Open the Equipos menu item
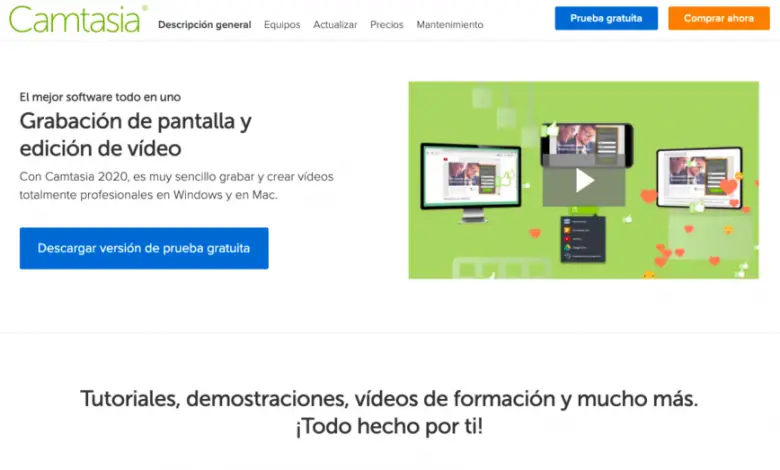The image size is (780, 470). [x=282, y=24]
